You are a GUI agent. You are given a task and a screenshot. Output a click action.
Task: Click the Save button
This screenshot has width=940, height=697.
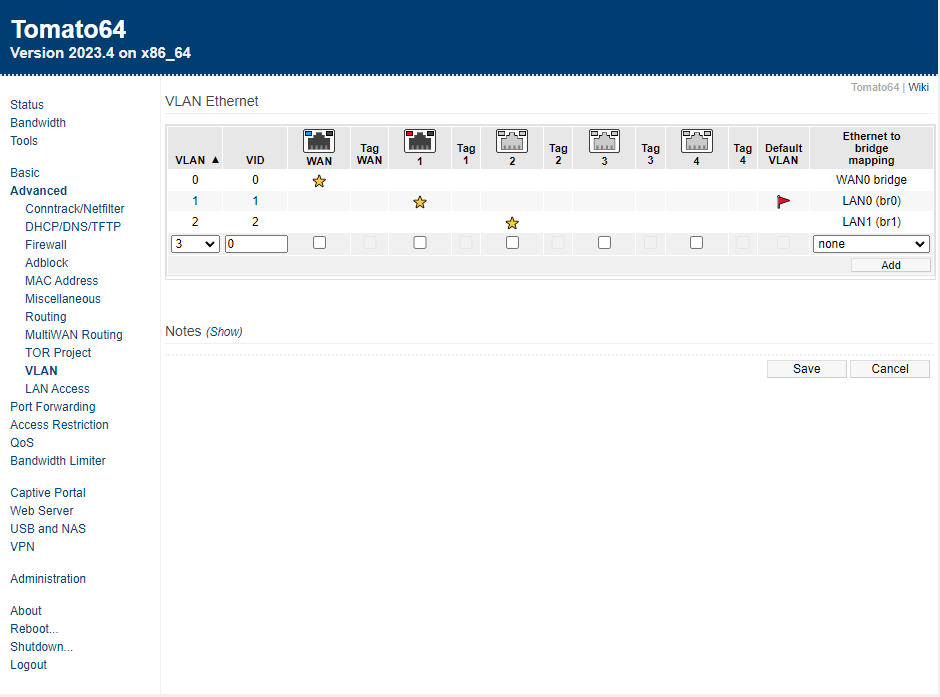pyautogui.click(x=806, y=369)
